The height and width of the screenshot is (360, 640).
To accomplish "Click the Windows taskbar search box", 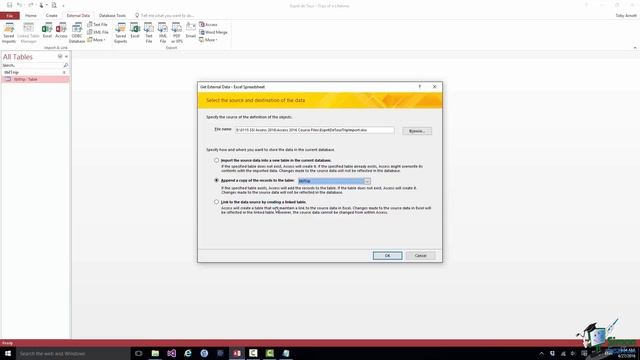I will click(73, 353).
